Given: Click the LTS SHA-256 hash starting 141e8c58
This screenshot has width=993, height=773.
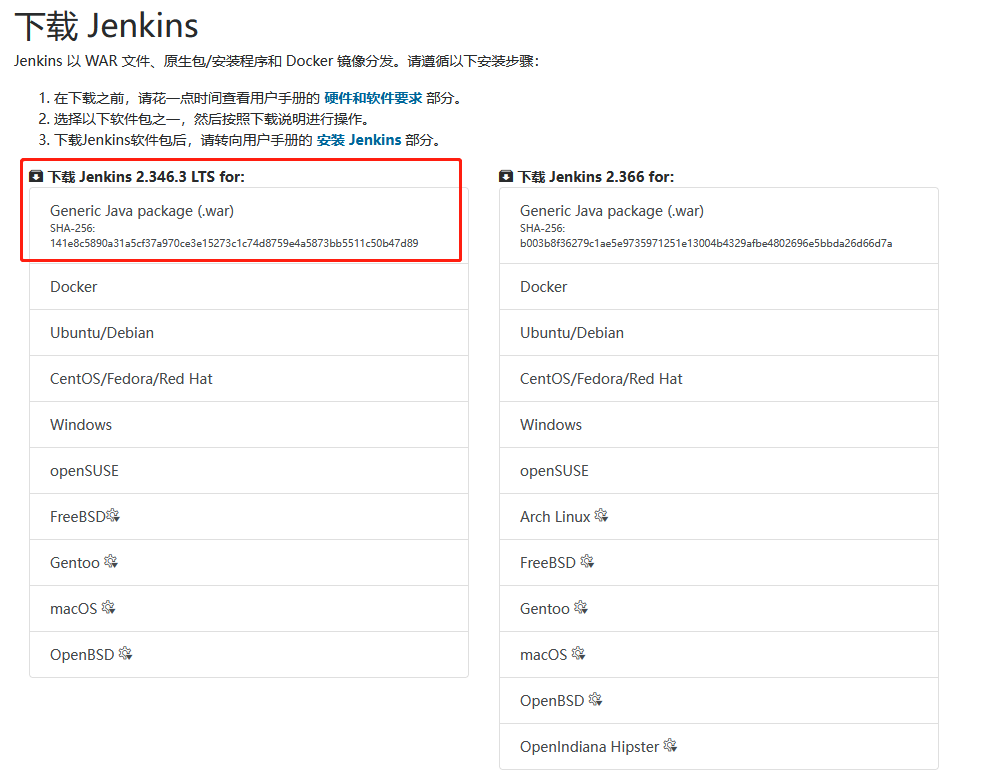Looking at the screenshot, I should [234, 243].
